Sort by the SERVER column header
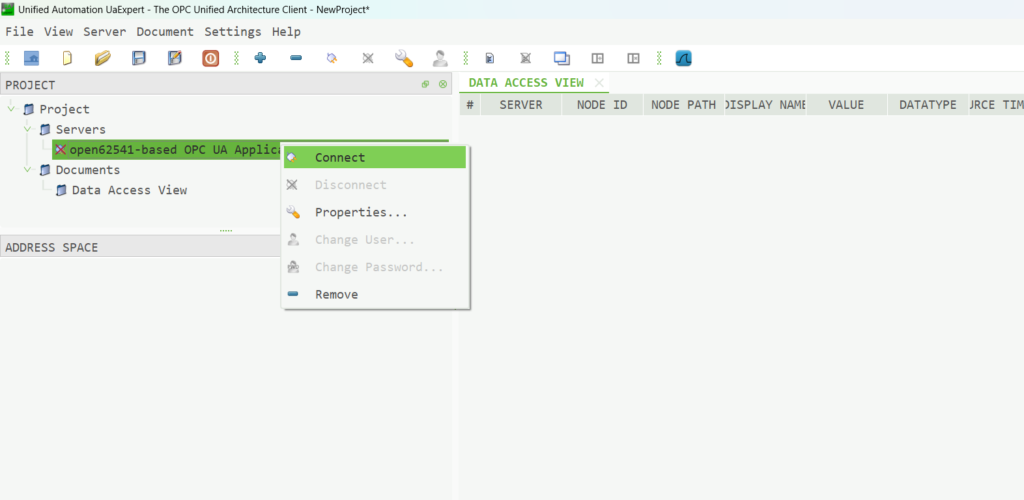The height and width of the screenshot is (500, 1024). (x=521, y=104)
